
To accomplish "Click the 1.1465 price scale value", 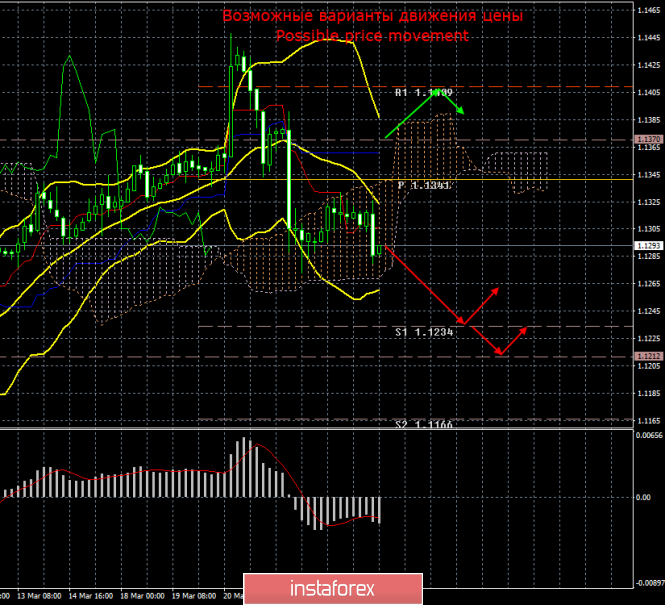I will [x=646, y=11].
